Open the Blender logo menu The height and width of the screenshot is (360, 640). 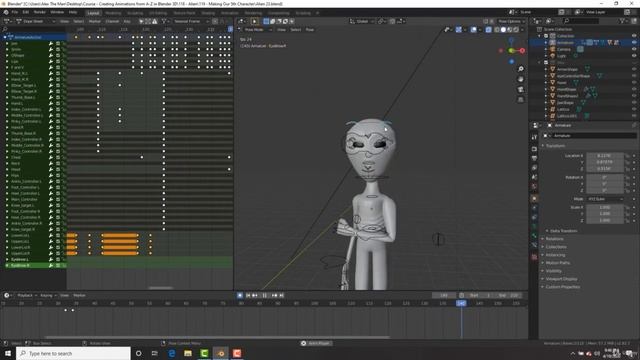6,13
